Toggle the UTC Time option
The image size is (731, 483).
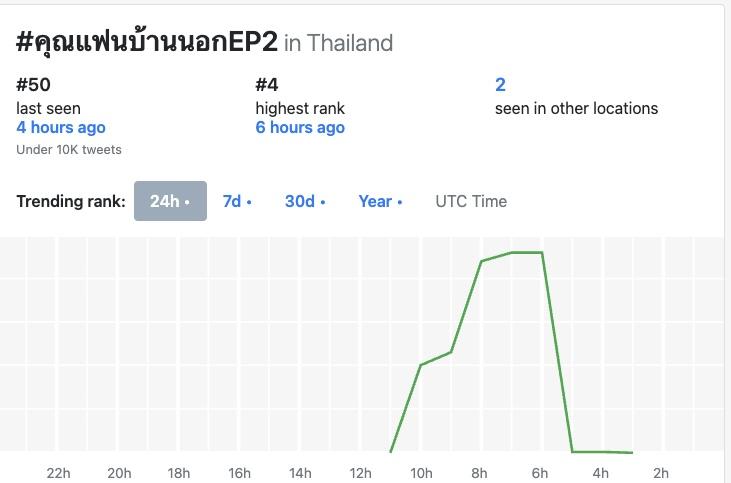coord(471,201)
